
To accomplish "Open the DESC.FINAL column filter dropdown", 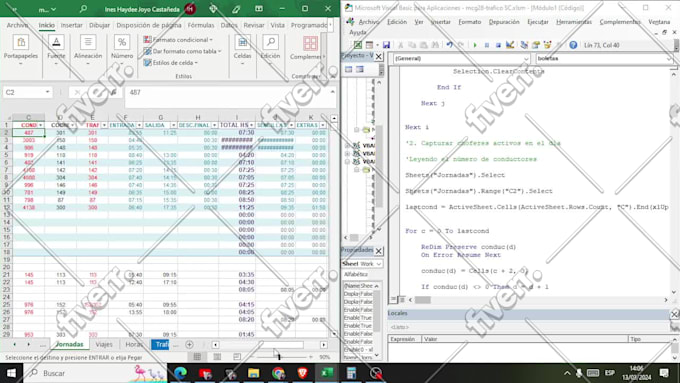I will pos(215,125).
